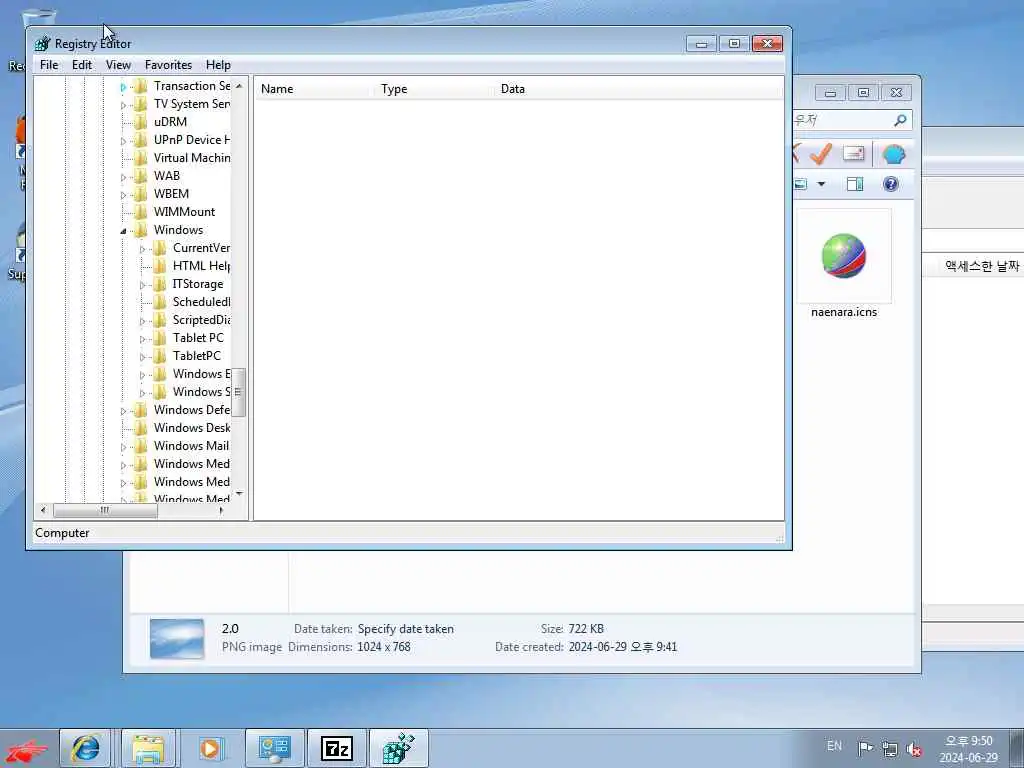
Task: Click the EN language indicator in the tray
Action: 834,746
